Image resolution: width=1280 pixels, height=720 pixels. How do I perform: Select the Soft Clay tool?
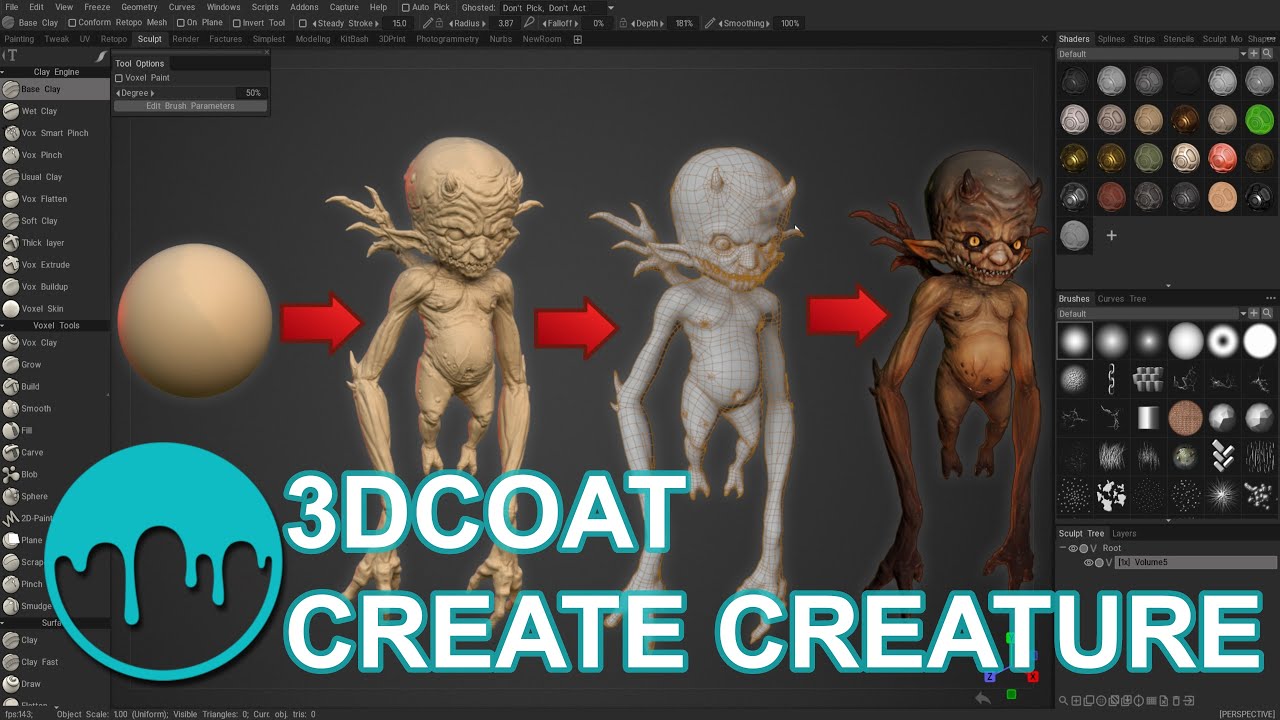(55, 221)
